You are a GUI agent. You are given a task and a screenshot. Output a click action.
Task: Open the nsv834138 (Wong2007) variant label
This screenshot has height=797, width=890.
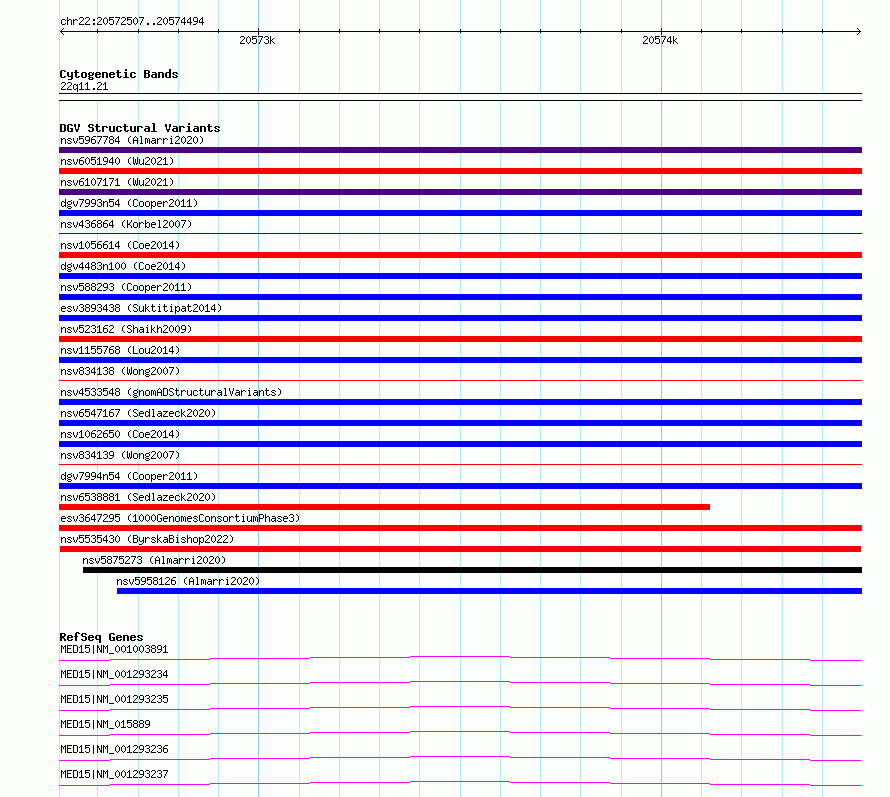coord(120,371)
